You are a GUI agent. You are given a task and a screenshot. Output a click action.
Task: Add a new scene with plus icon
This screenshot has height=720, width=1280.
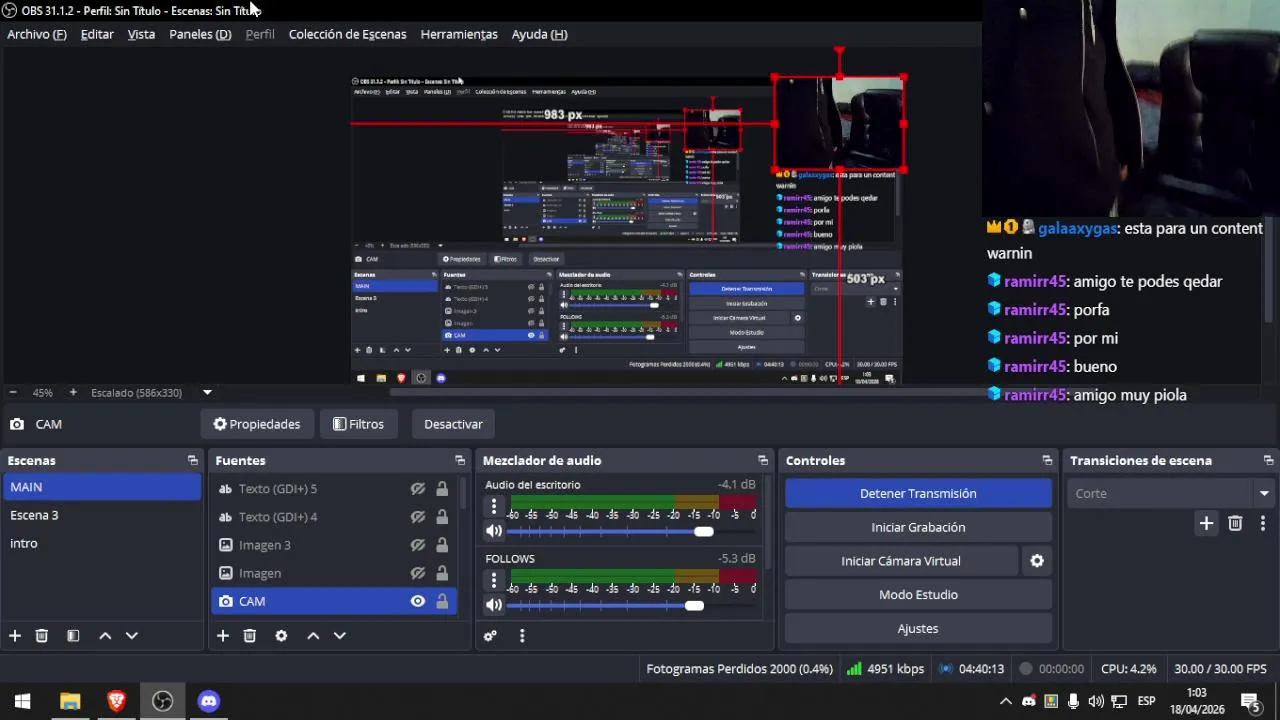click(15, 636)
